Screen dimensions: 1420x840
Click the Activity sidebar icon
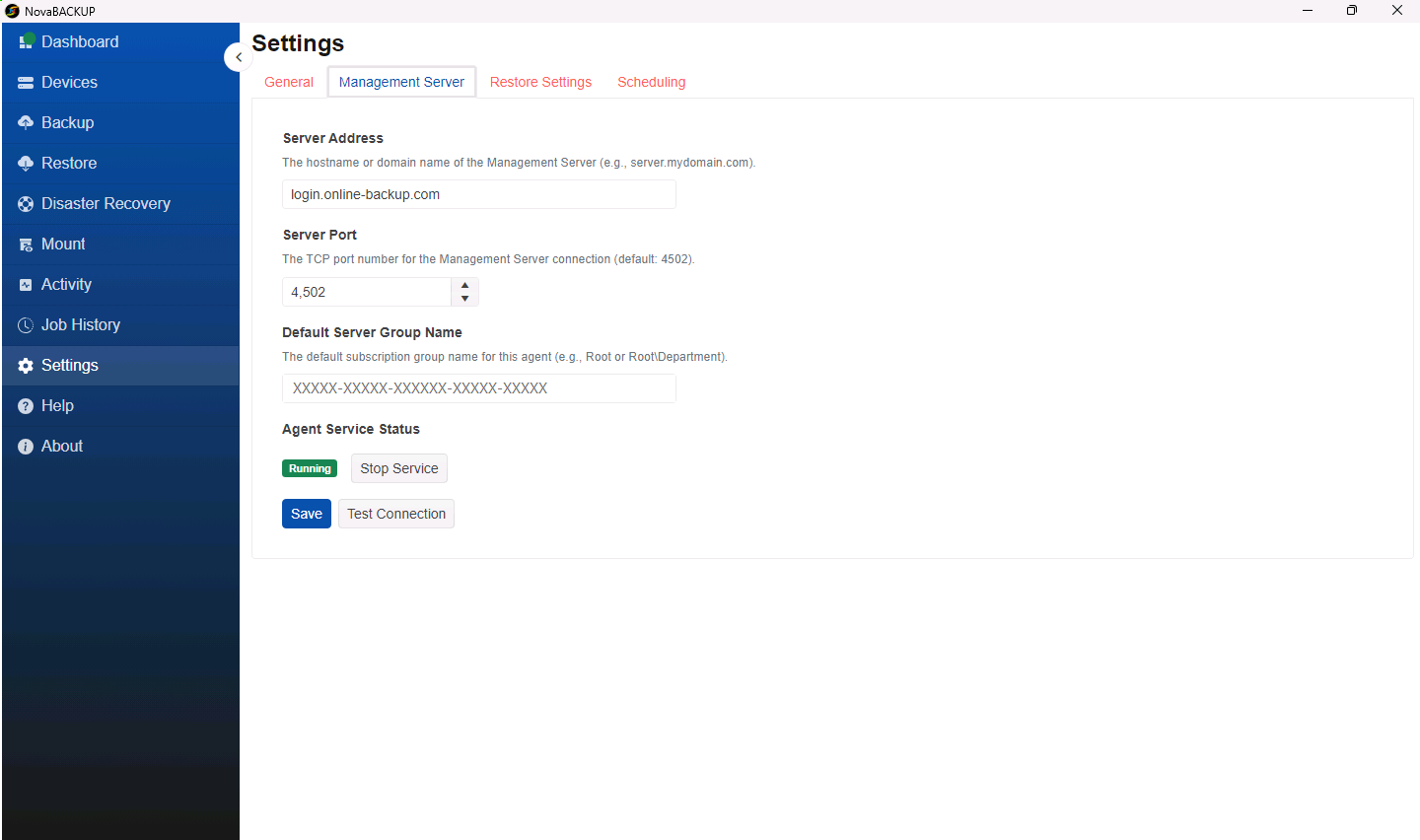point(26,285)
